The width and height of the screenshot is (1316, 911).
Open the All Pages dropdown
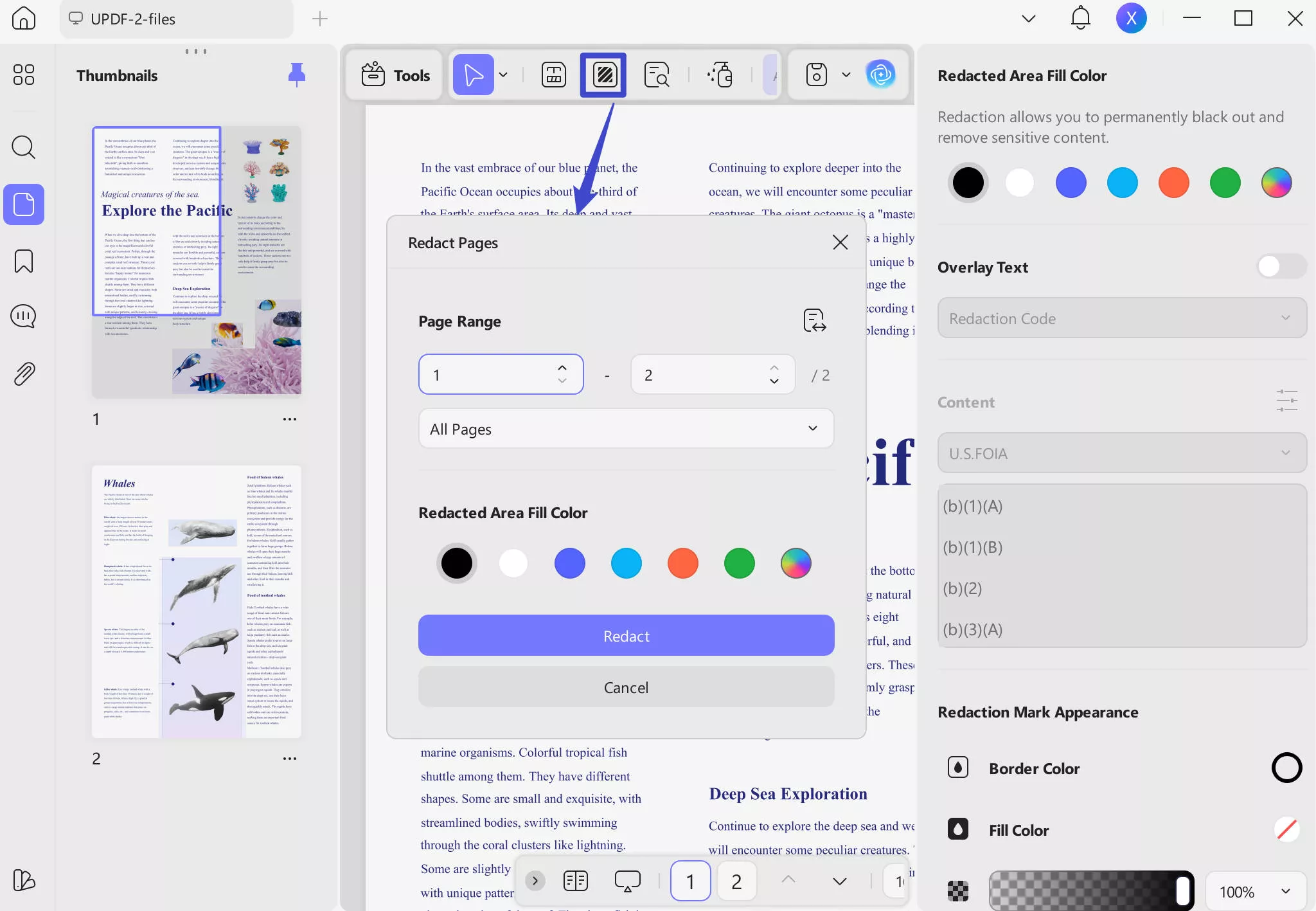(626, 429)
